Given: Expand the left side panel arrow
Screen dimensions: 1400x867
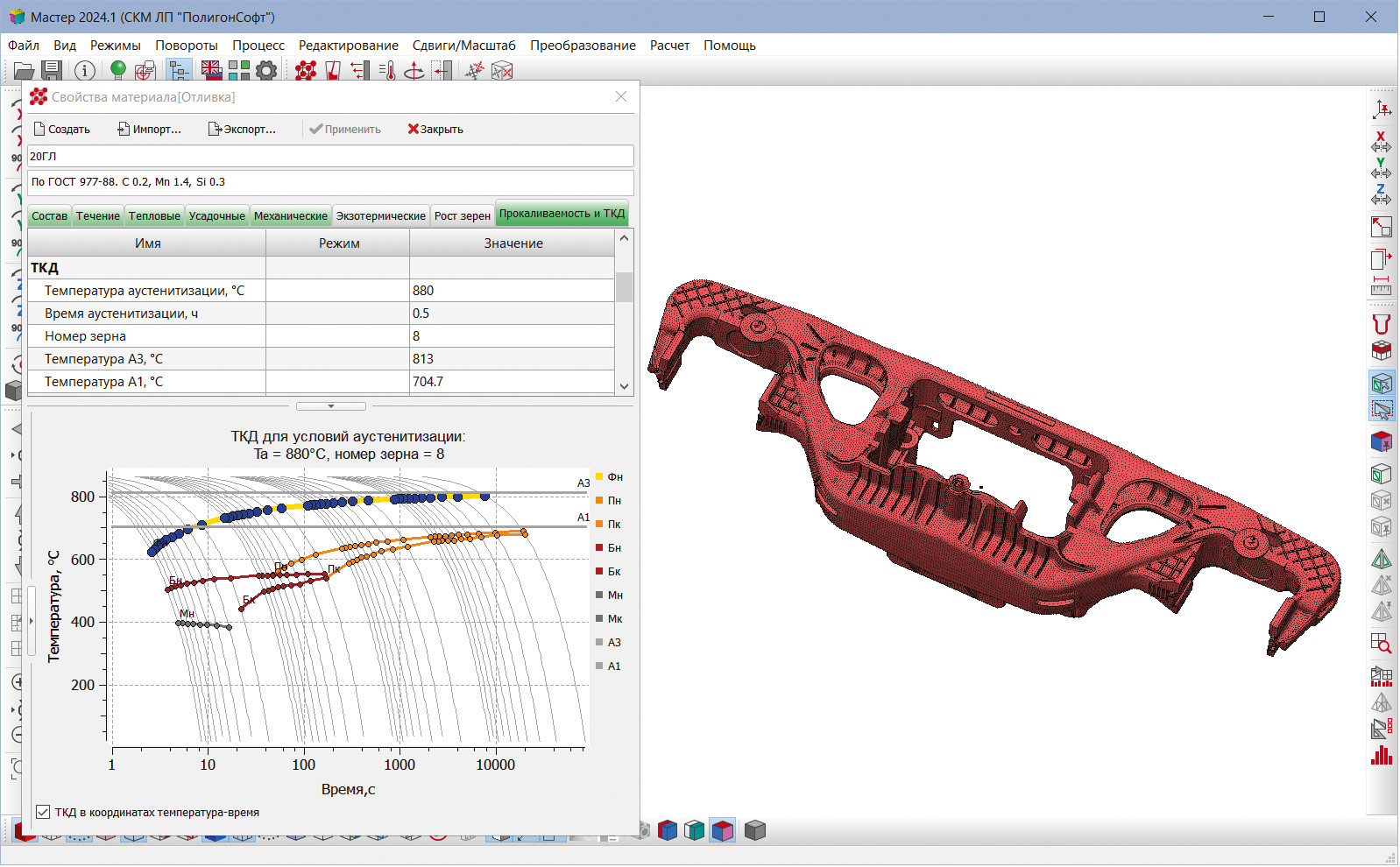Looking at the screenshot, I should 32,621.
